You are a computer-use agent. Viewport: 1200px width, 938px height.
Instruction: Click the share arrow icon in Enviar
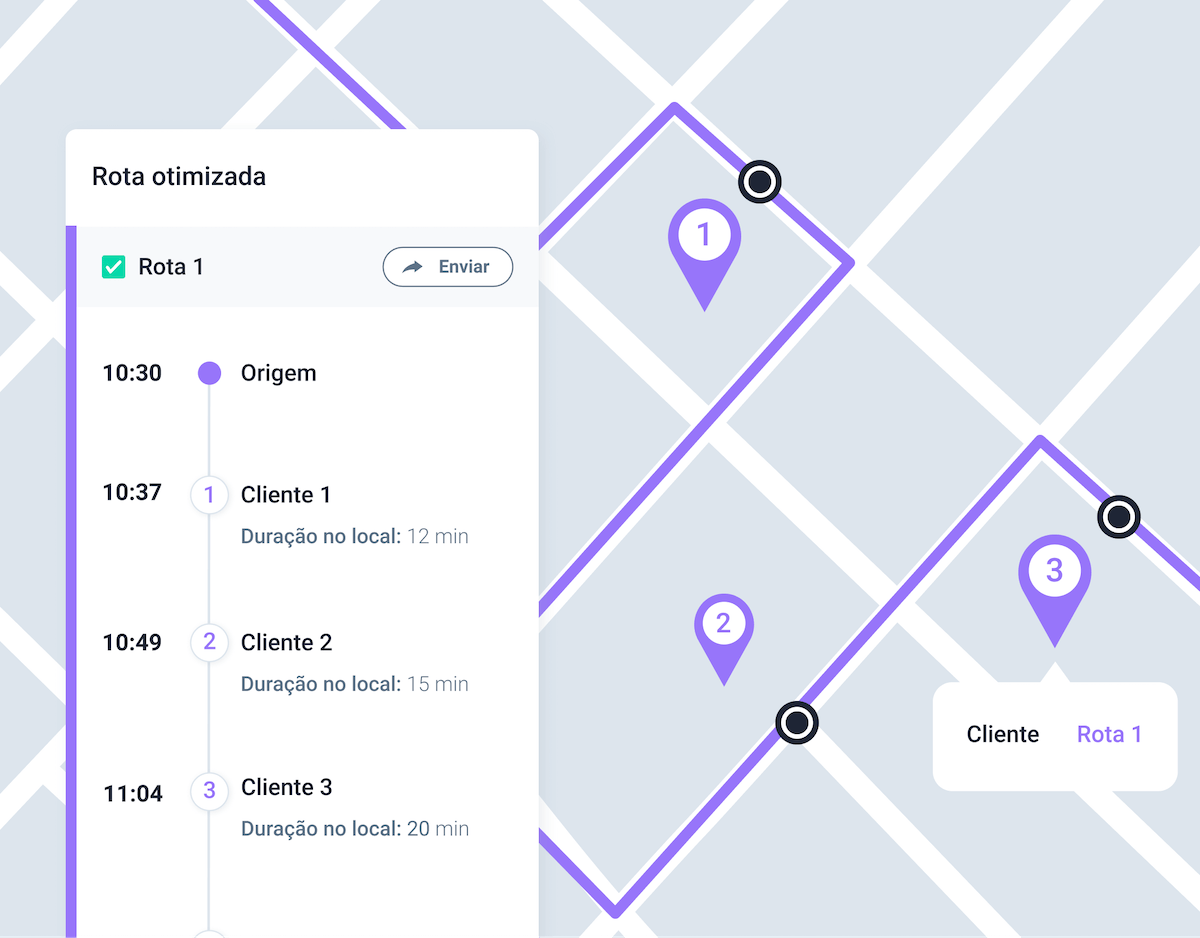(x=413, y=267)
